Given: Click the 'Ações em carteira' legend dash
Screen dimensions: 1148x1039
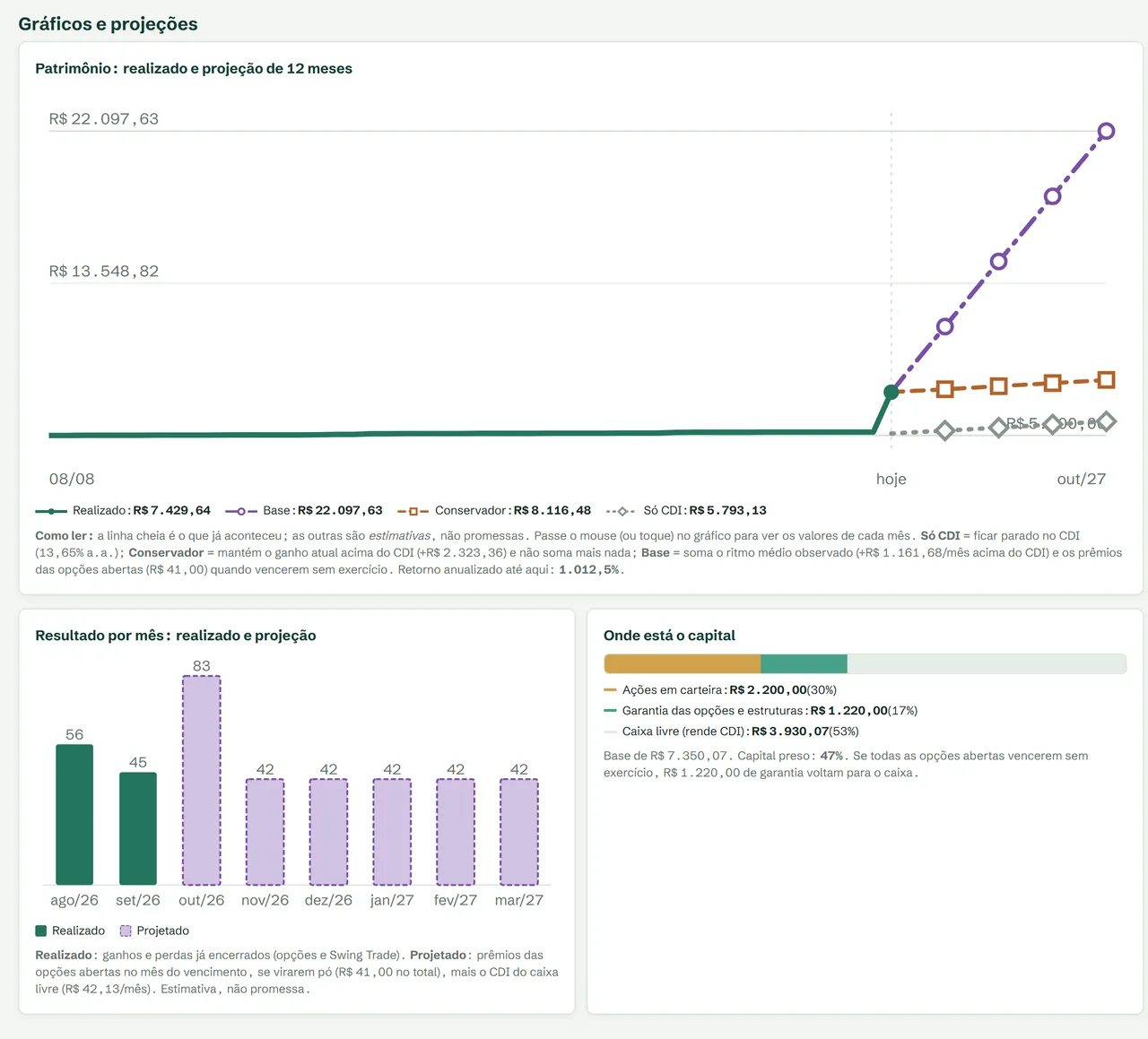Looking at the screenshot, I should [x=611, y=690].
